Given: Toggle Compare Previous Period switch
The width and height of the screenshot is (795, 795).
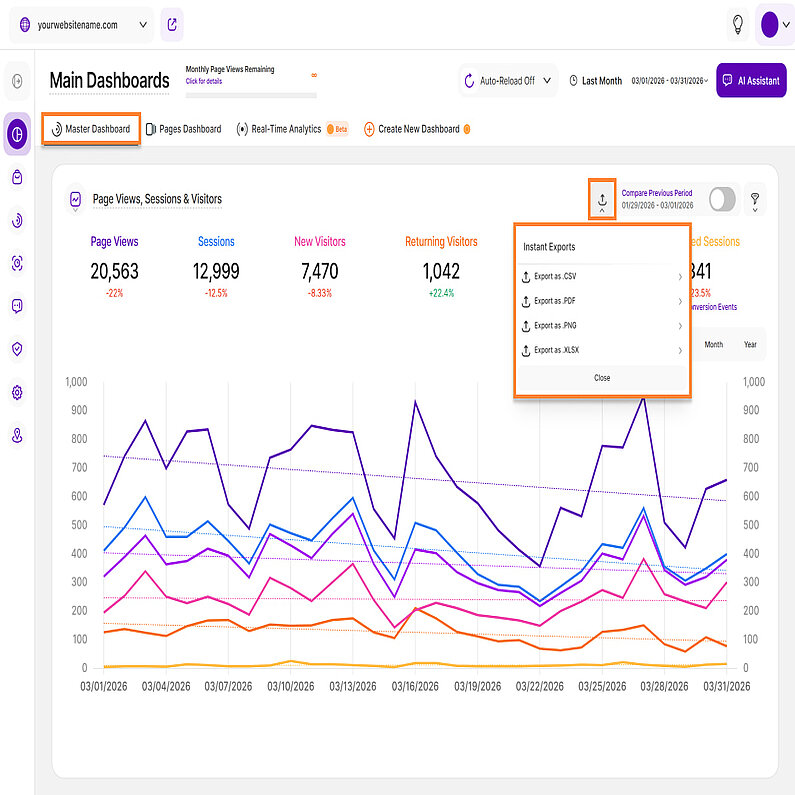Looking at the screenshot, I should (722, 199).
